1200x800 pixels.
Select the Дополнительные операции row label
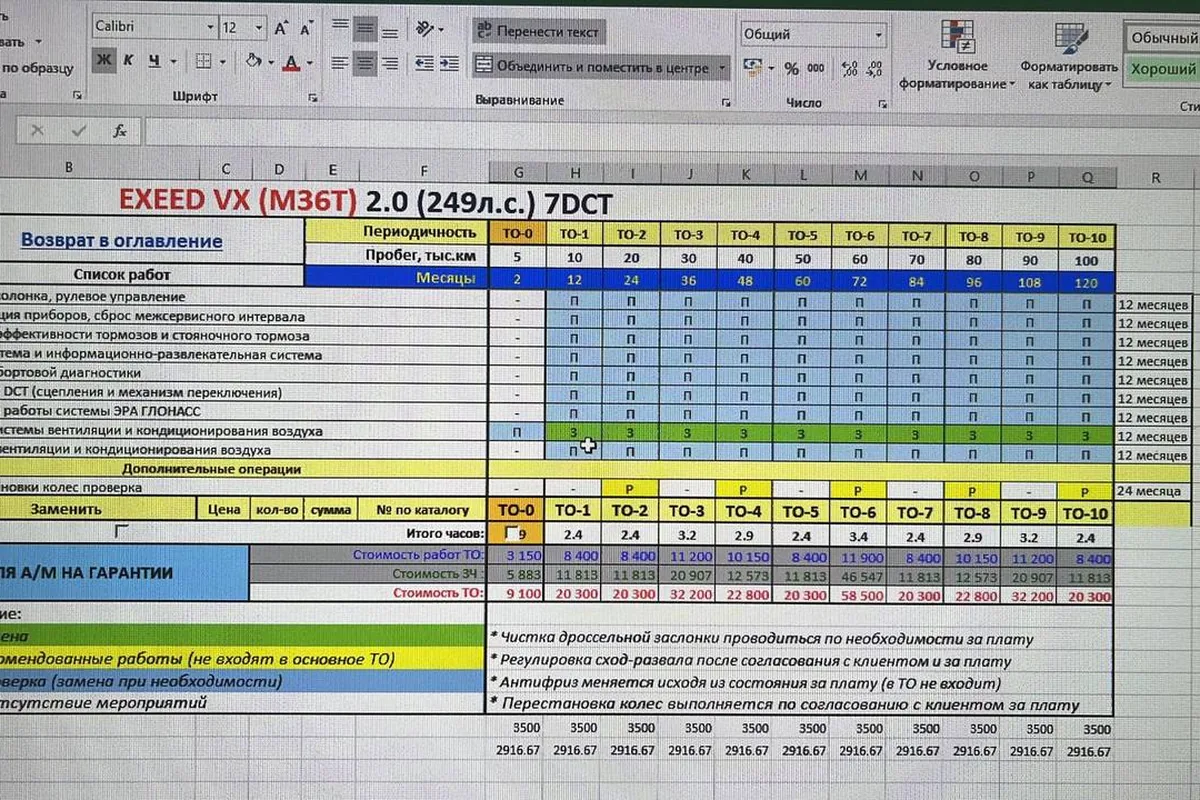pyautogui.click(x=212, y=468)
